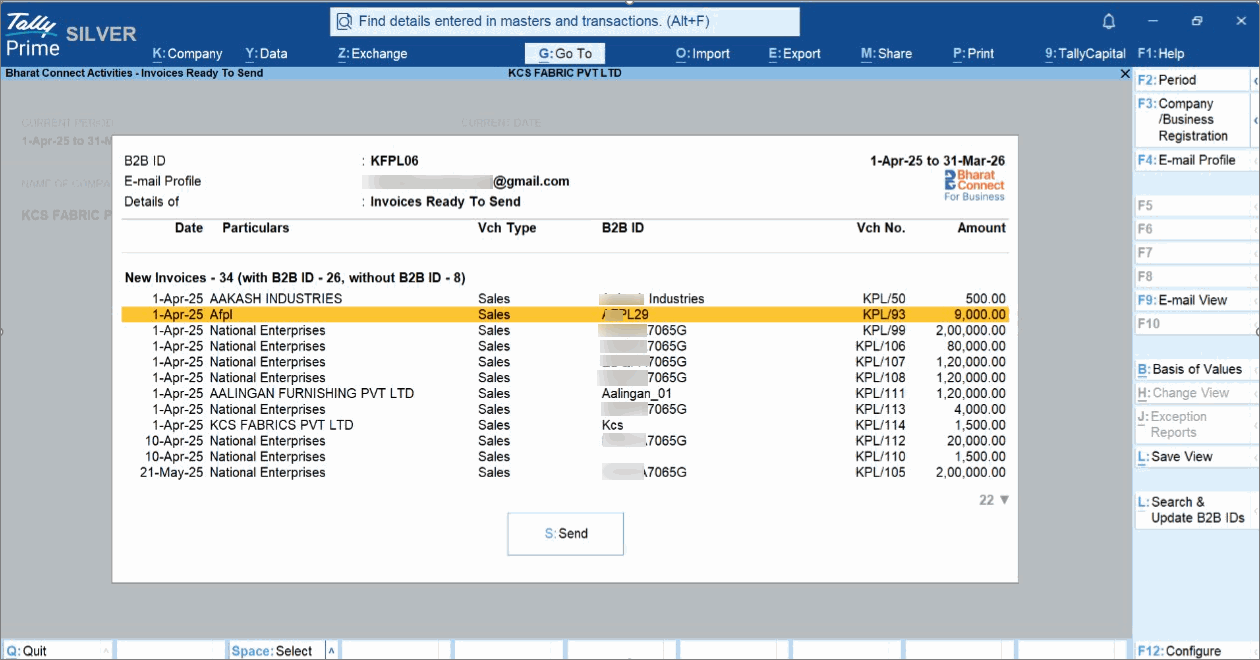Click the Bharat Connect for Business logo
The image size is (1260, 660).
pos(974,185)
